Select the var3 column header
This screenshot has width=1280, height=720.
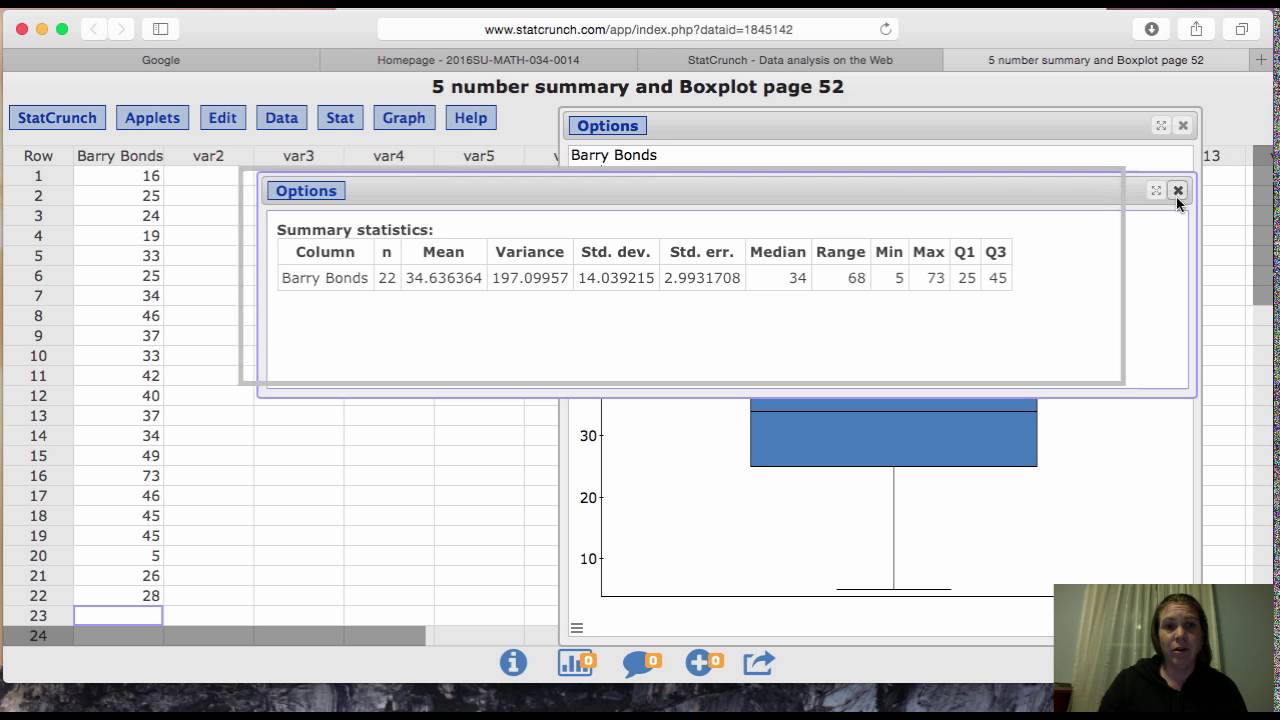[x=298, y=156]
